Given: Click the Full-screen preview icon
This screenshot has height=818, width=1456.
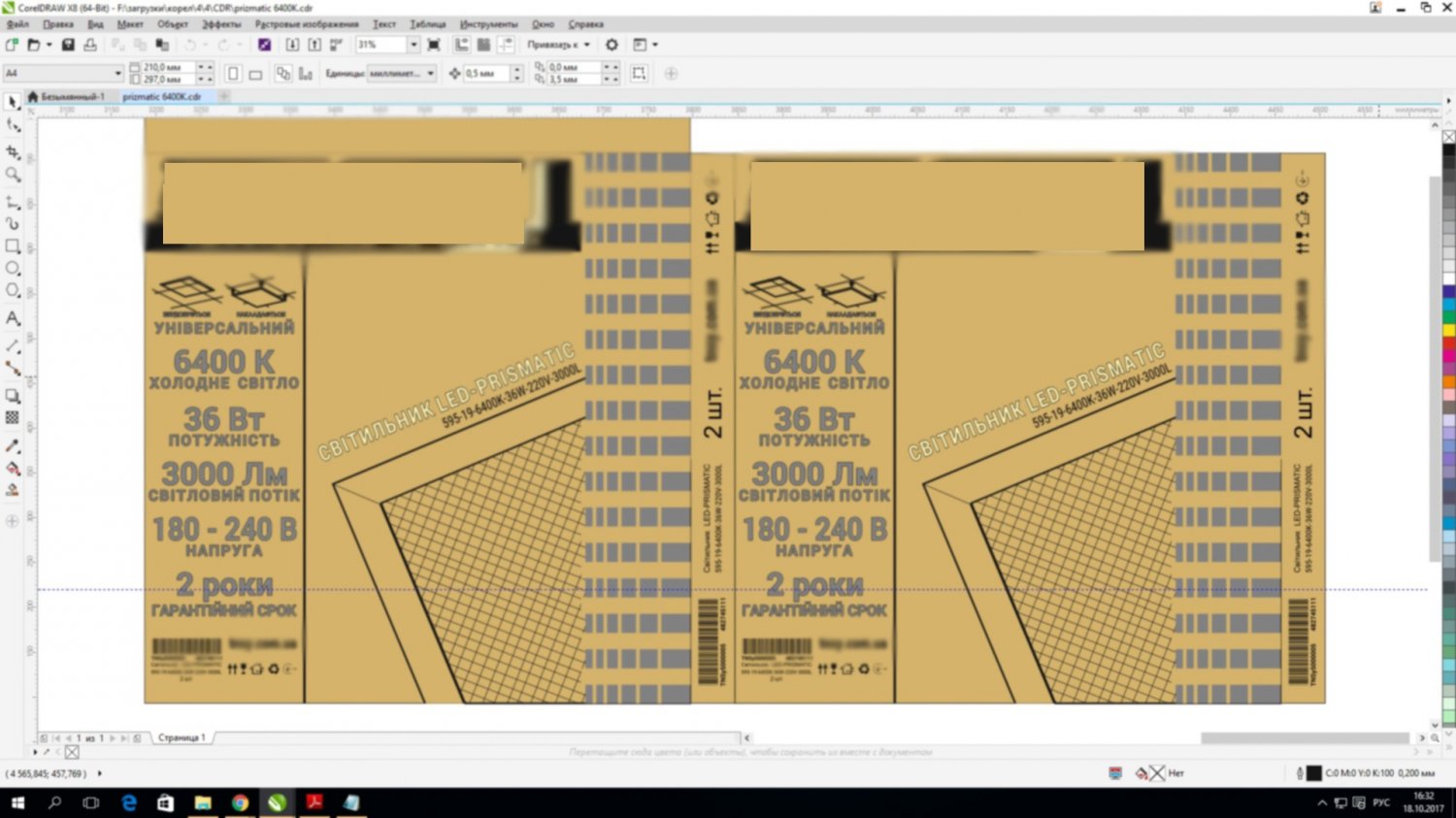Looking at the screenshot, I should (434, 45).
